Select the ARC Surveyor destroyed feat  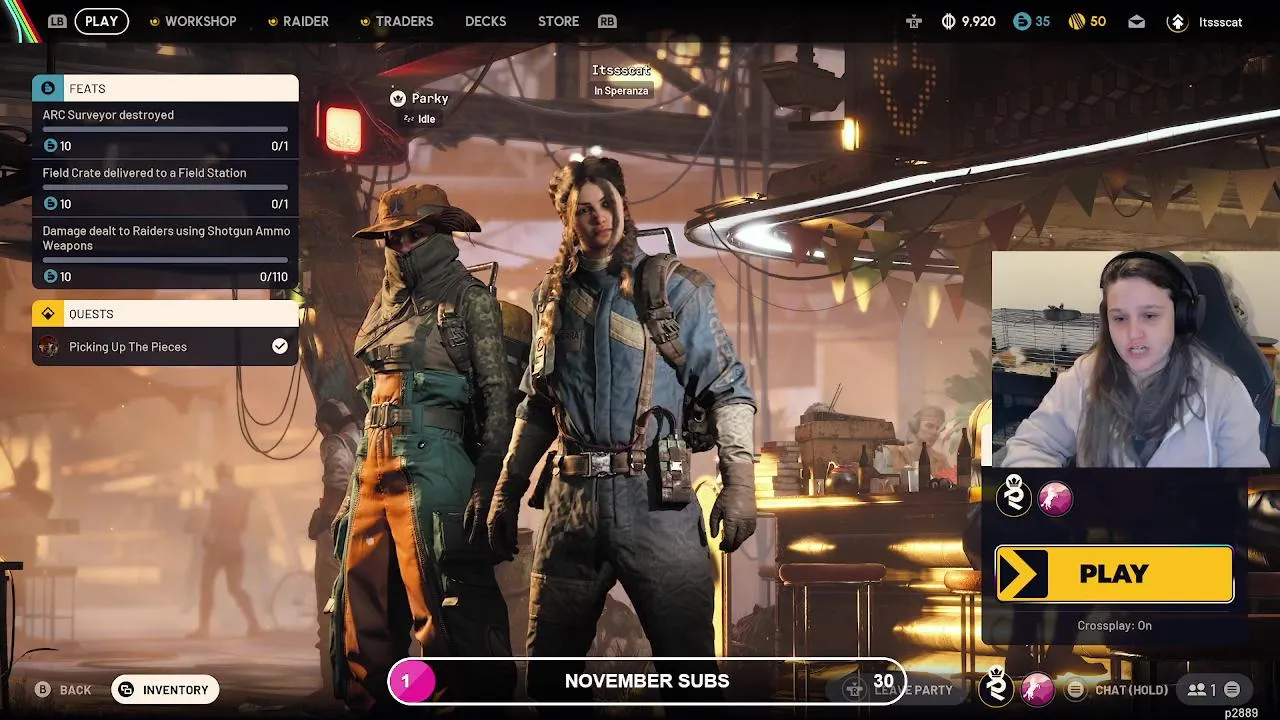pyautogui.click(x=165, y=130)
